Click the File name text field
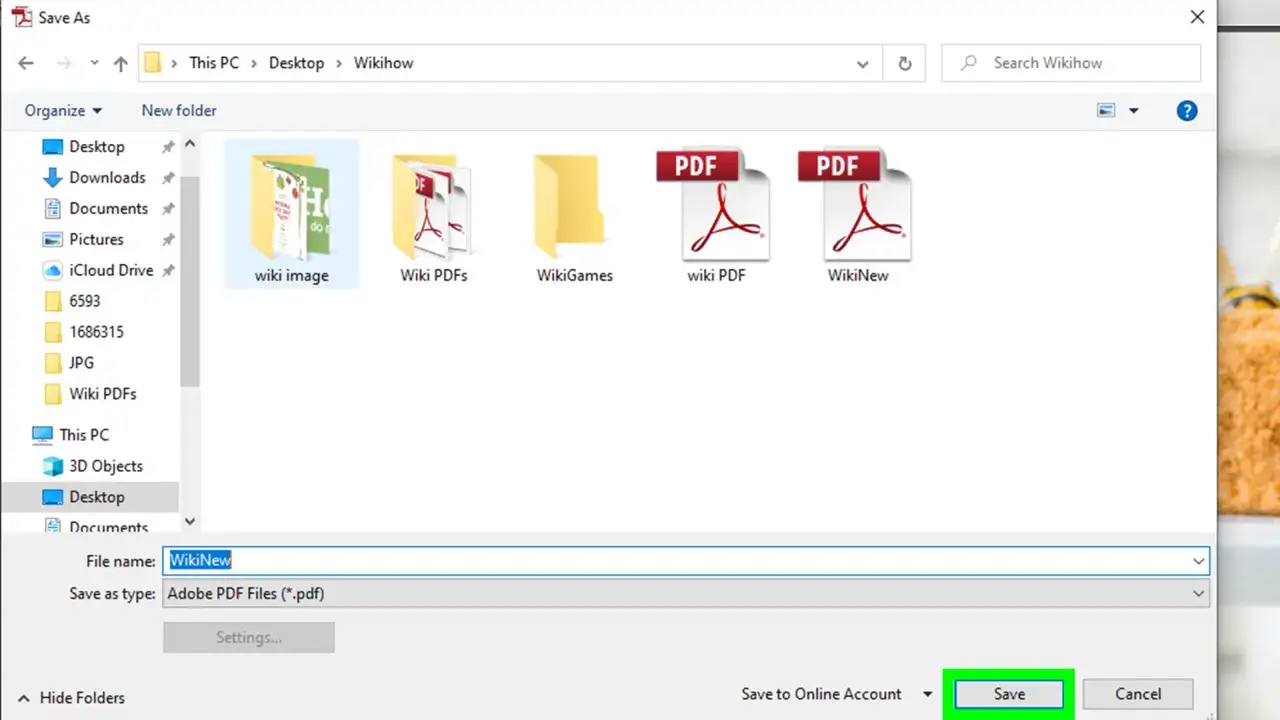The width and height of the screenshot is (1280, 720). click(686, 561)
